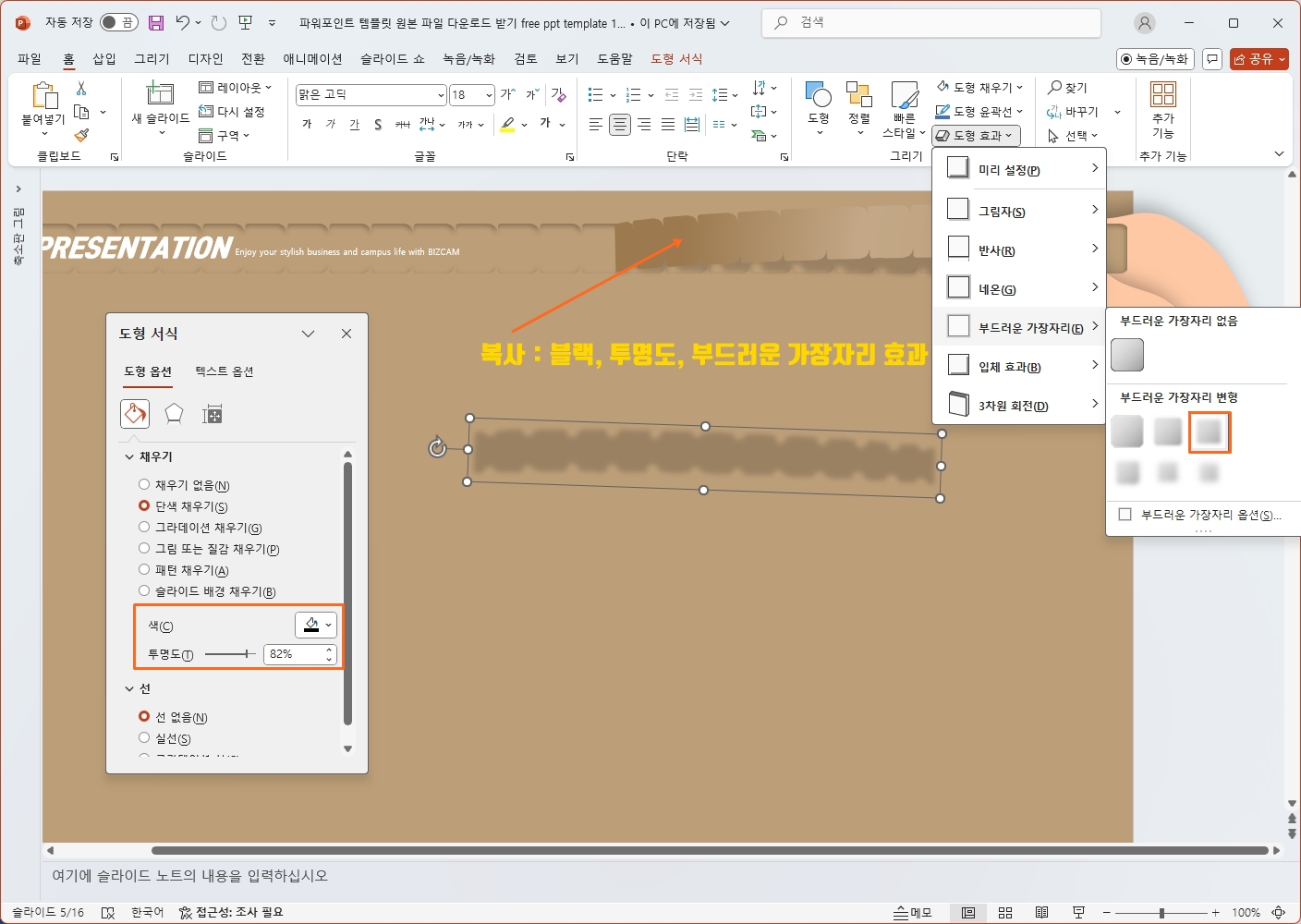
Task: Click the zoom slider in status bar
Action: pyautogui.click(x=1161, y=913)
